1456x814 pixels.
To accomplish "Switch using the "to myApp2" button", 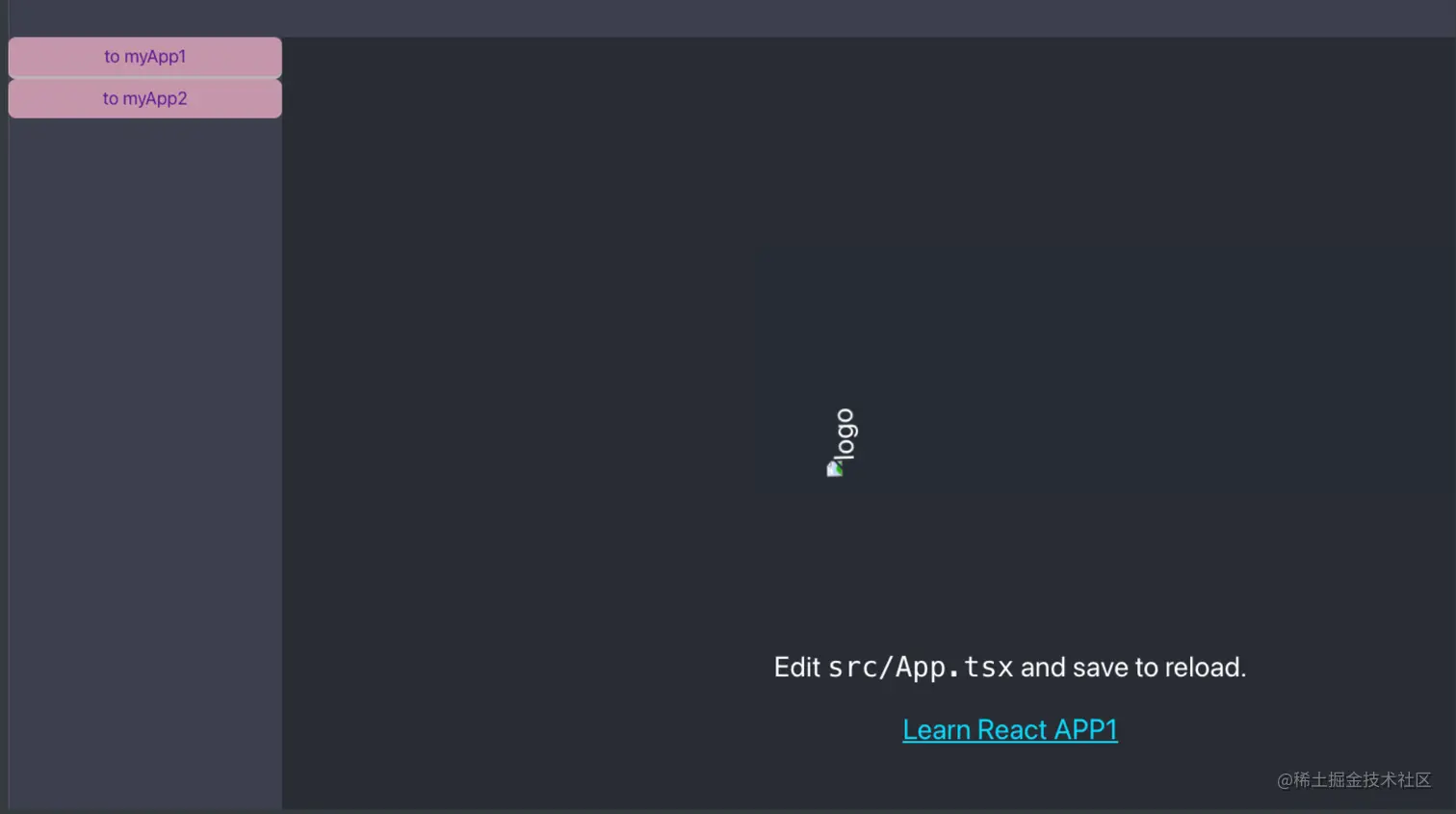I will [145, 98].
